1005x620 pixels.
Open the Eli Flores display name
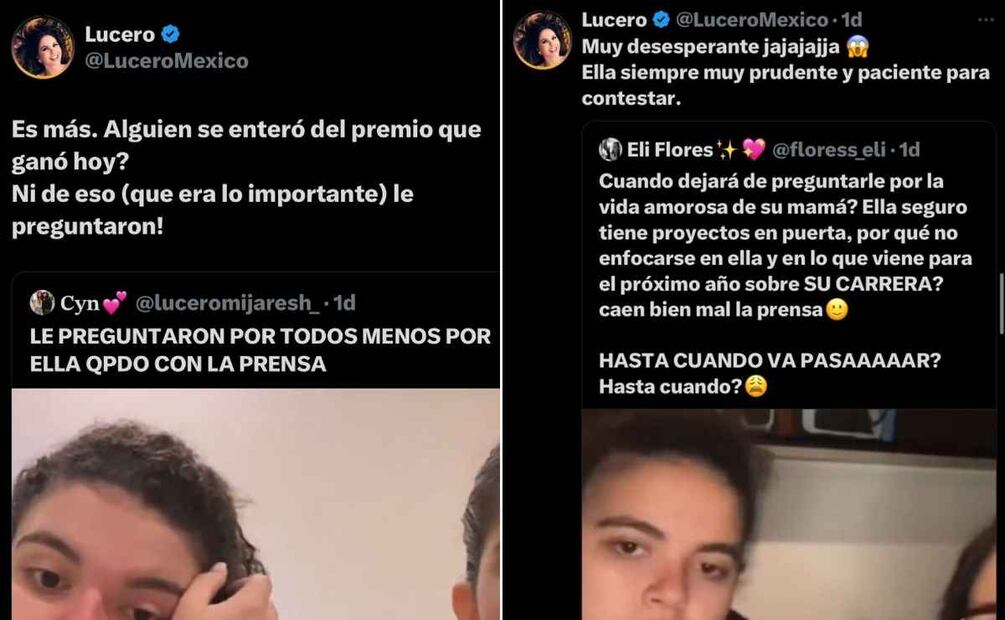pos(670,149)
